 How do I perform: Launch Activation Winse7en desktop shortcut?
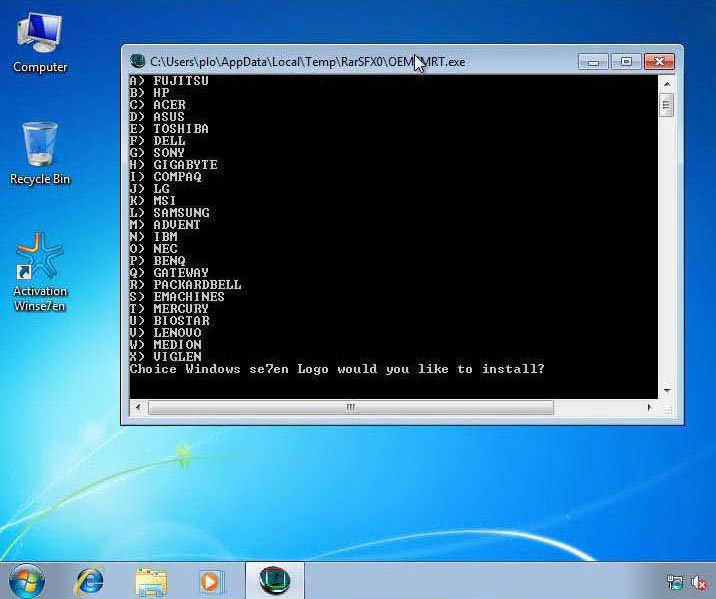[x=40, y=273]
